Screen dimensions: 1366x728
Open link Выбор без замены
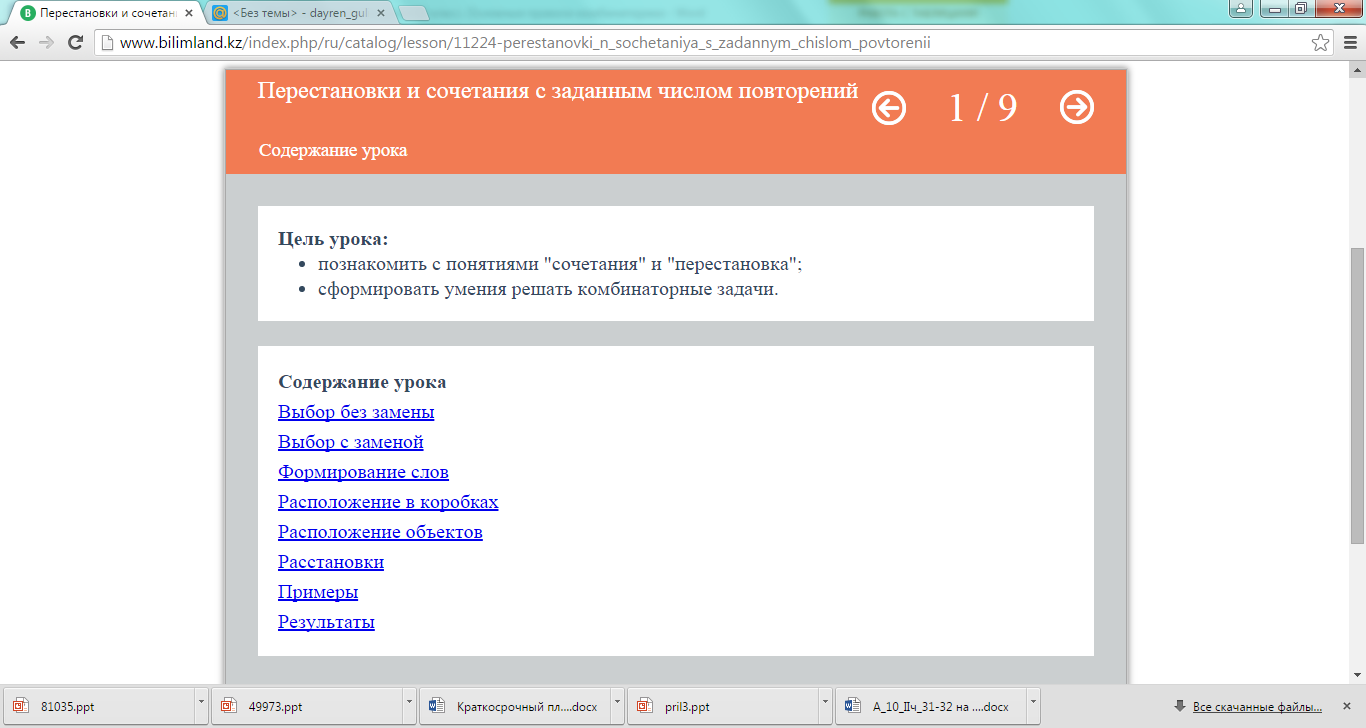click(356, 412)
